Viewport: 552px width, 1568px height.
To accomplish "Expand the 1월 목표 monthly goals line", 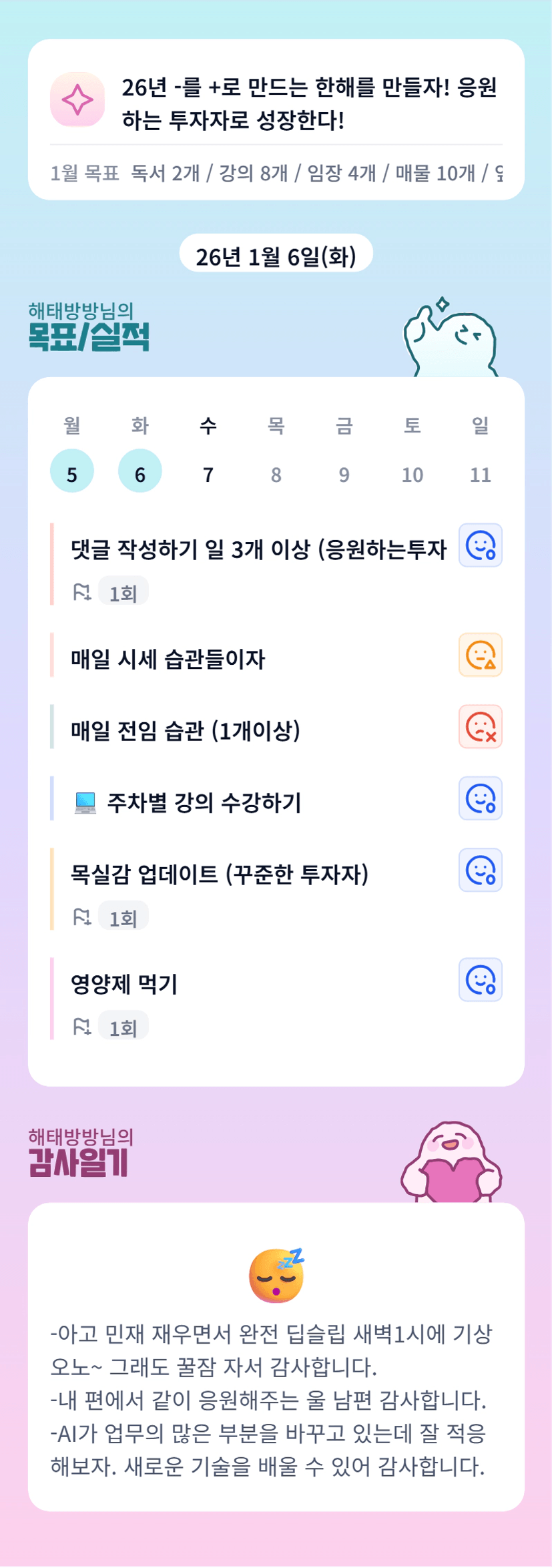I will 276,174.
